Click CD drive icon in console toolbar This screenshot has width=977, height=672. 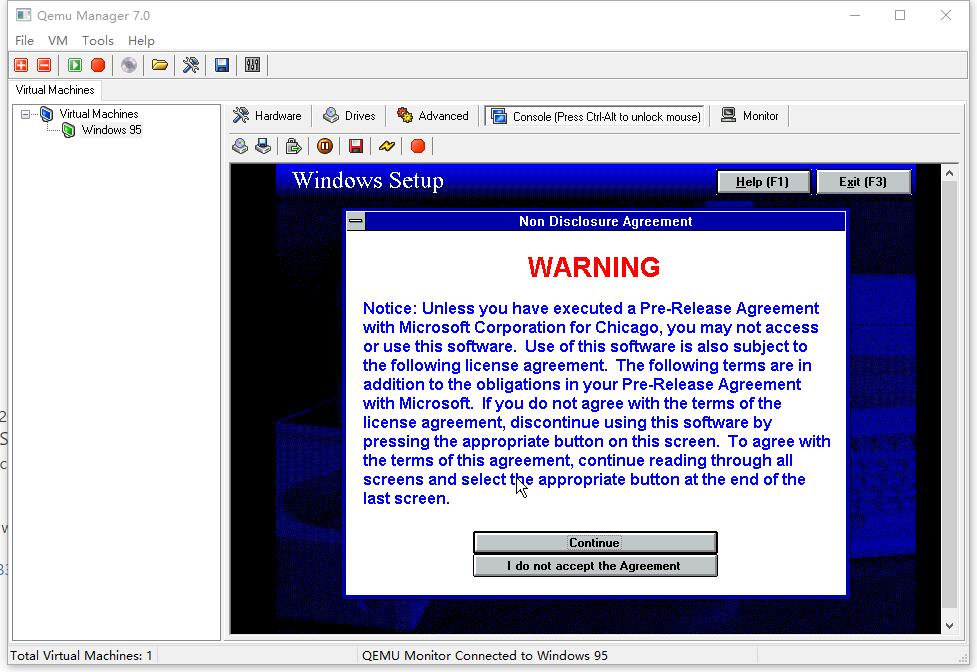240,146
